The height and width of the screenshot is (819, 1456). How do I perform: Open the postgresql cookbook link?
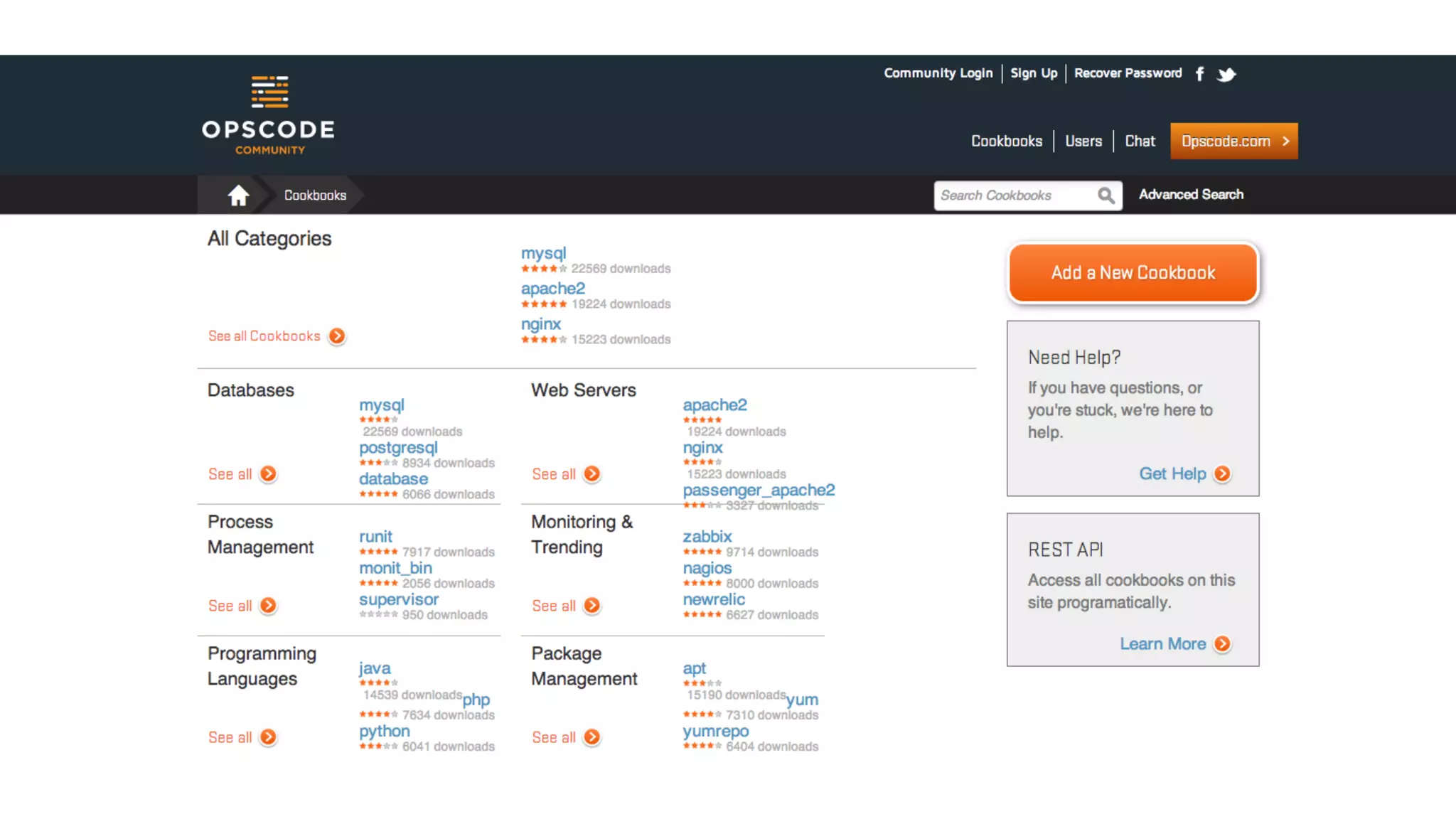tap(398, 448)
